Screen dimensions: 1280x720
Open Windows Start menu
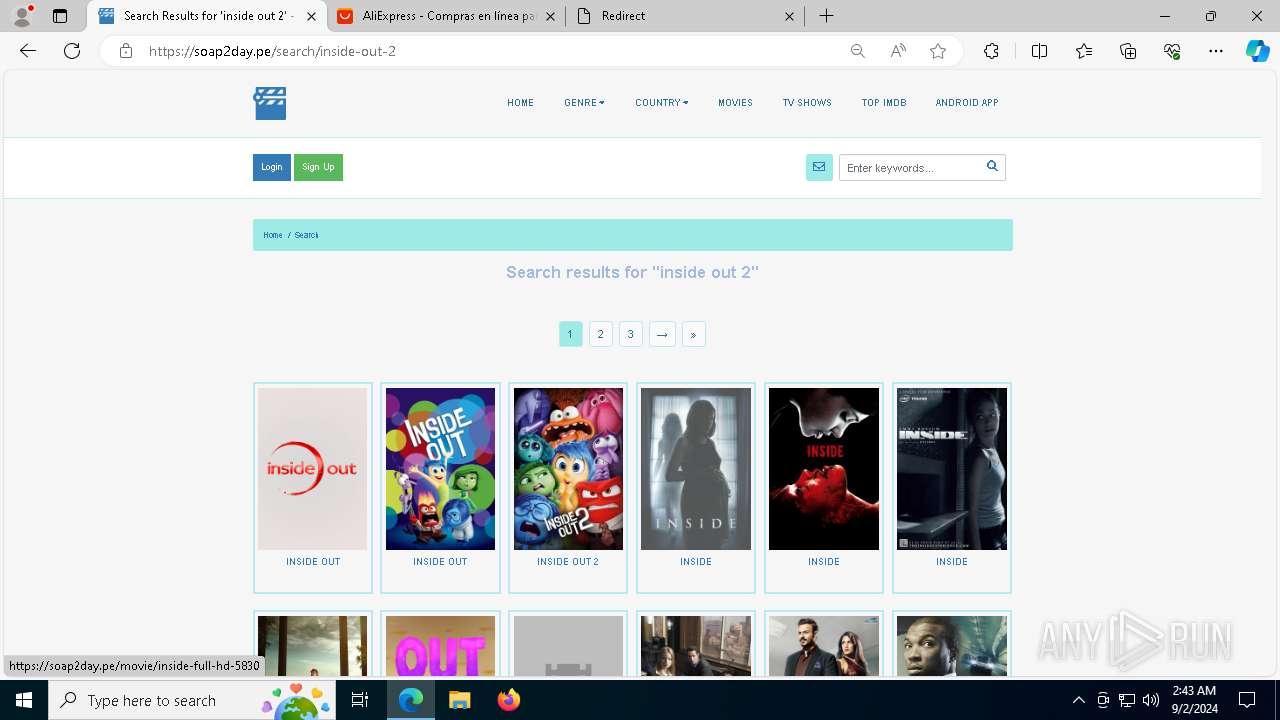tap(24, 700)
